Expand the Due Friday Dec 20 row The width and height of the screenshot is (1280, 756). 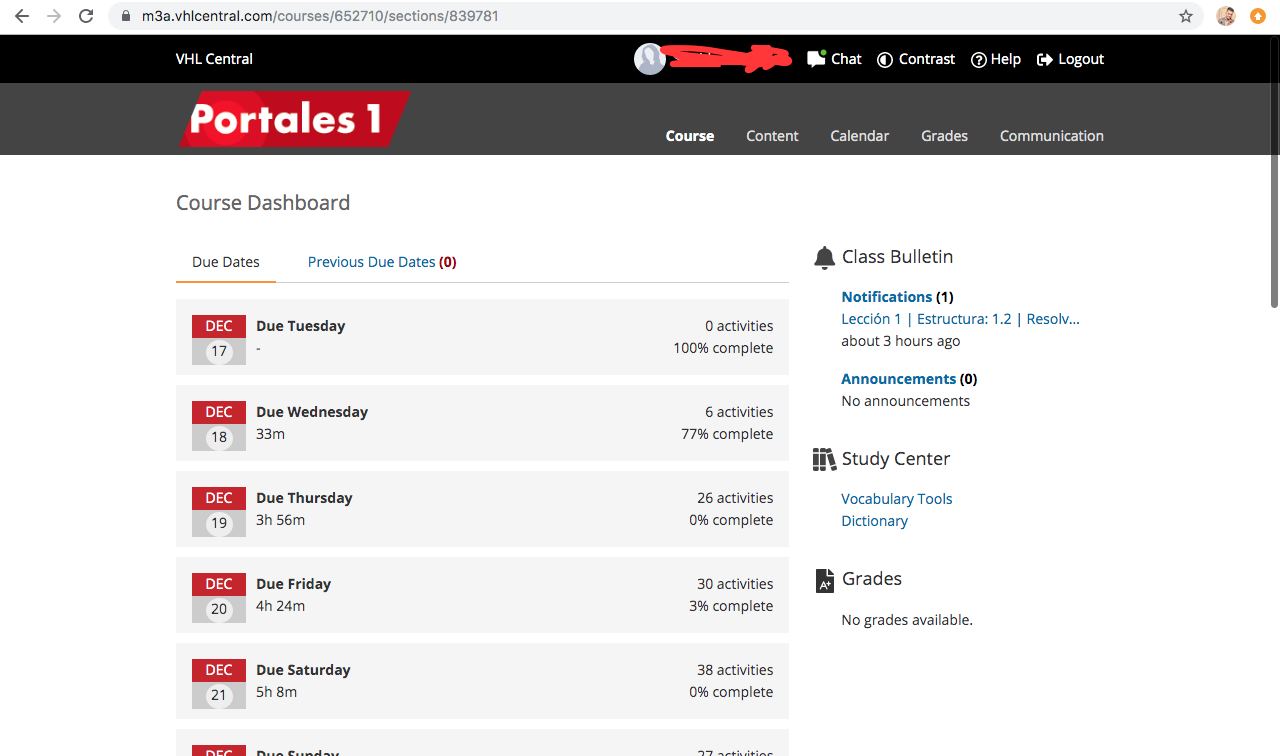click(x=482, y=595)
